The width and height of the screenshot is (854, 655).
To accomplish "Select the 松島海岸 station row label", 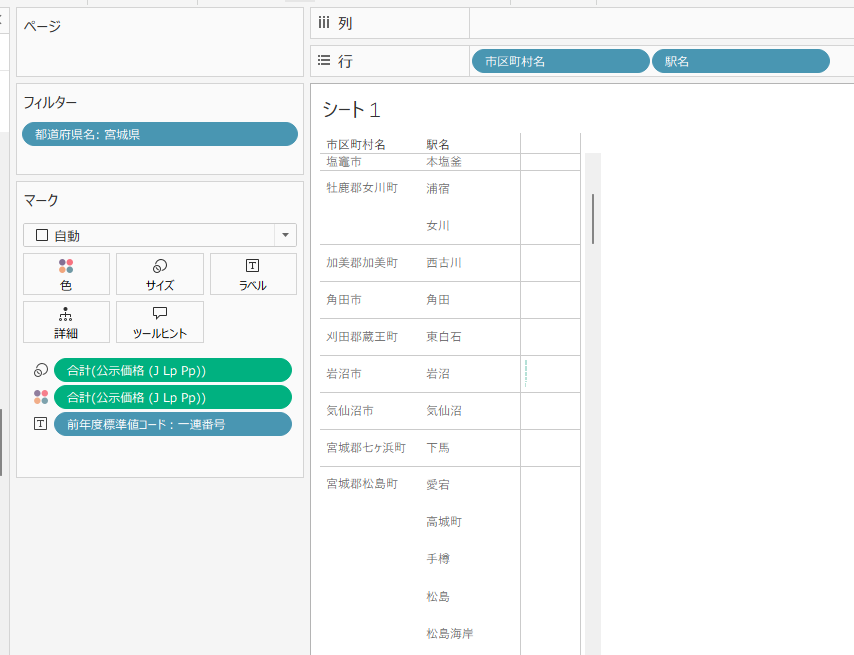I will (x=450, y=633).
